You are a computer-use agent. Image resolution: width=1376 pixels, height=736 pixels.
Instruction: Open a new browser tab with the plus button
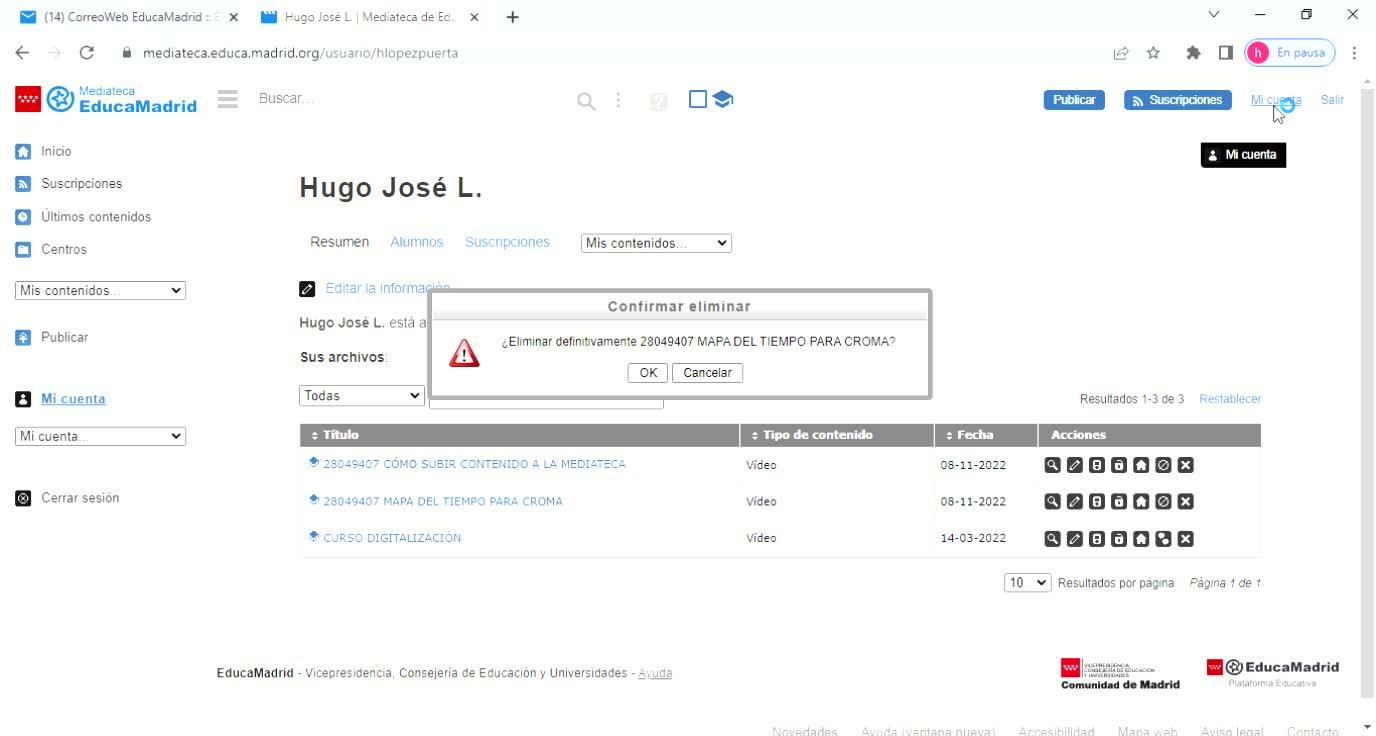click(513, 17)
